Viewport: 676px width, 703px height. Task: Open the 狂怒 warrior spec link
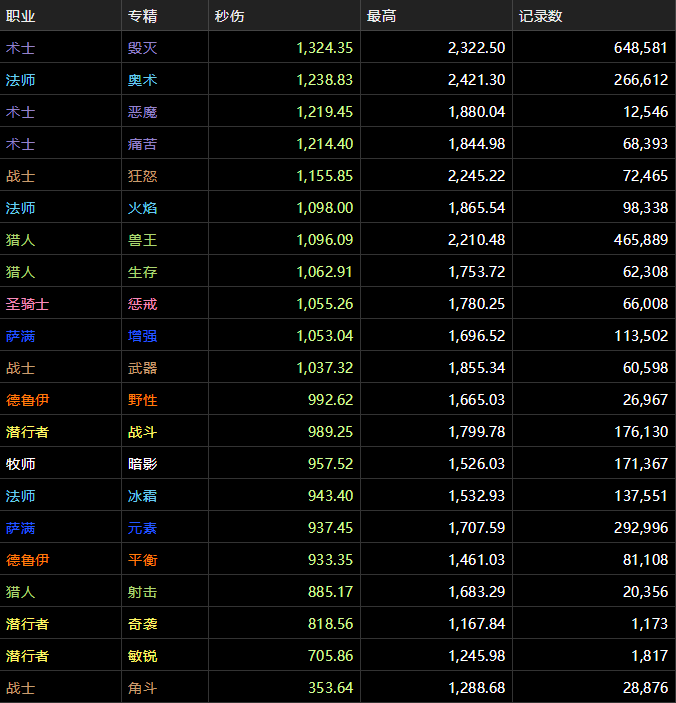click(x=142, y=176)
